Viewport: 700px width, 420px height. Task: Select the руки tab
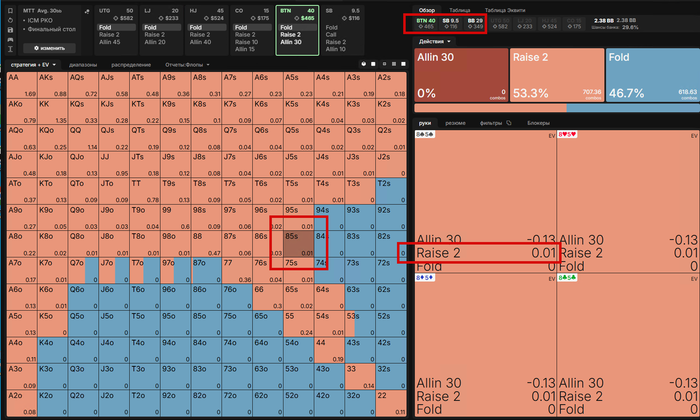click(425, 123)
